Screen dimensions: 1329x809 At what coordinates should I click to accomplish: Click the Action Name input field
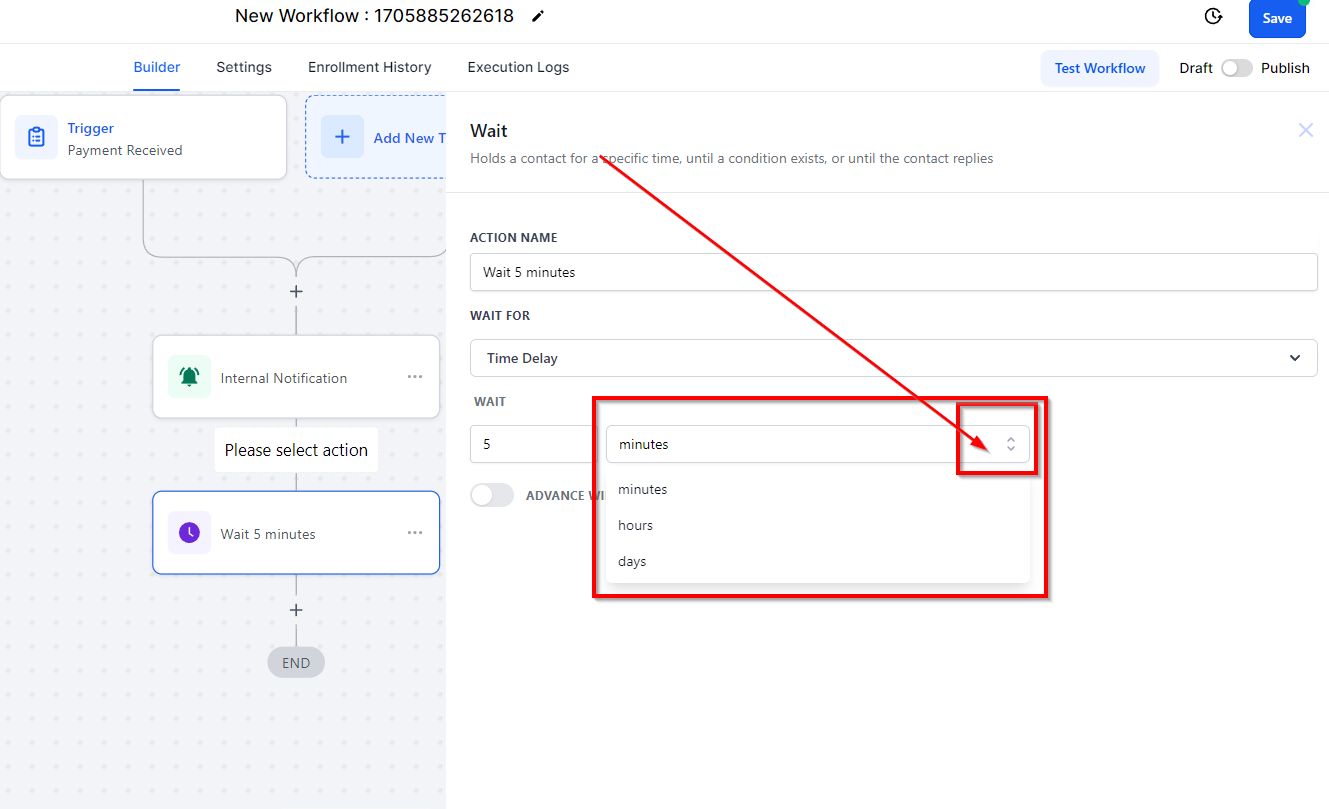click(893, 272)
